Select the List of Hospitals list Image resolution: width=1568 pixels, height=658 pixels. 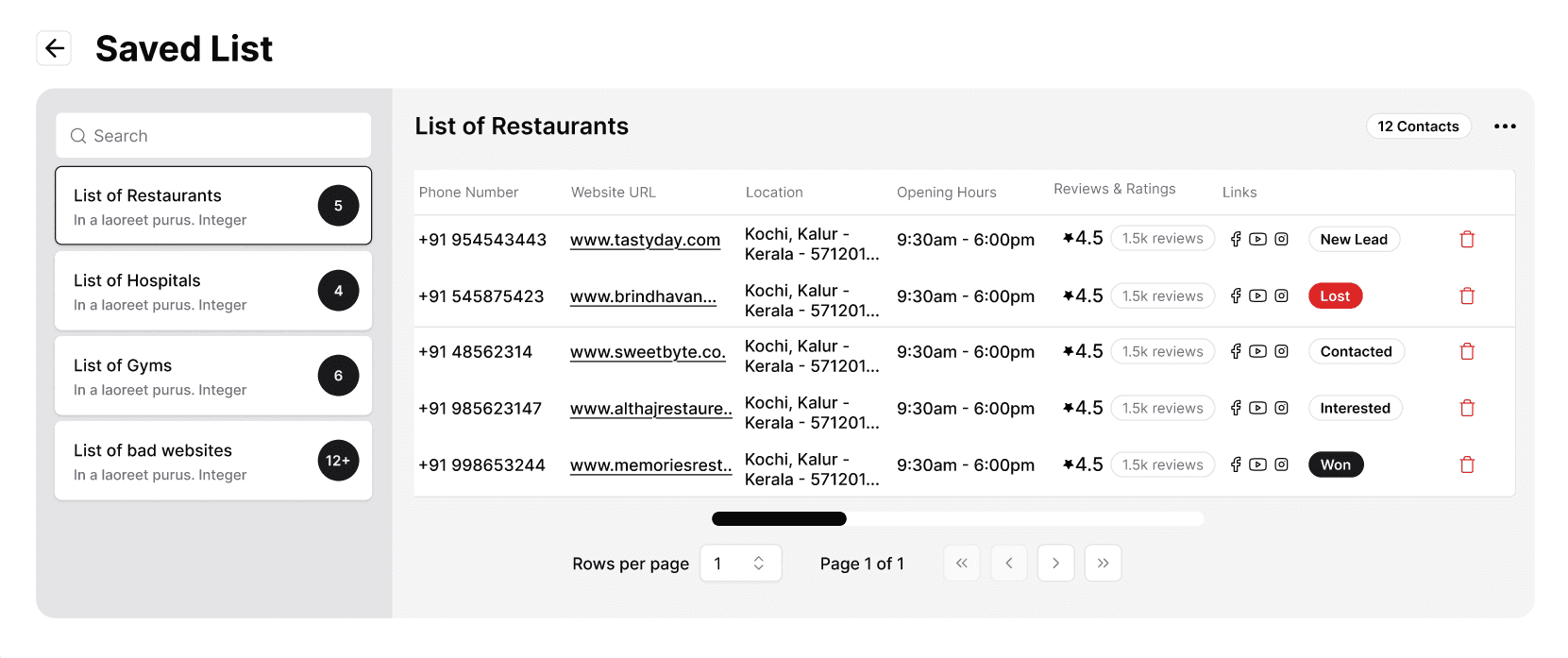click(x=213, y=291)
